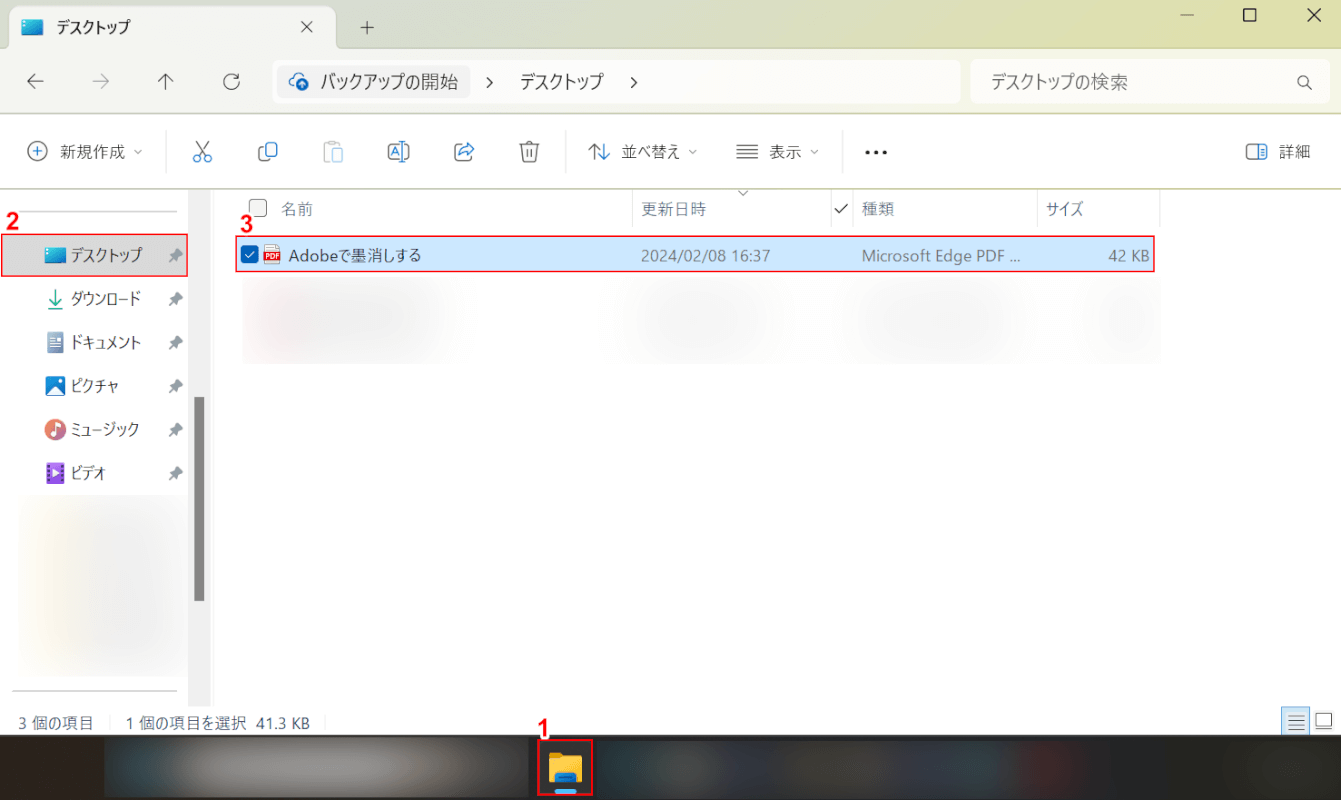Unpin ミュージック using its pin icon
This screenshot has height=800, width=1341.
(x=175, y=430)
